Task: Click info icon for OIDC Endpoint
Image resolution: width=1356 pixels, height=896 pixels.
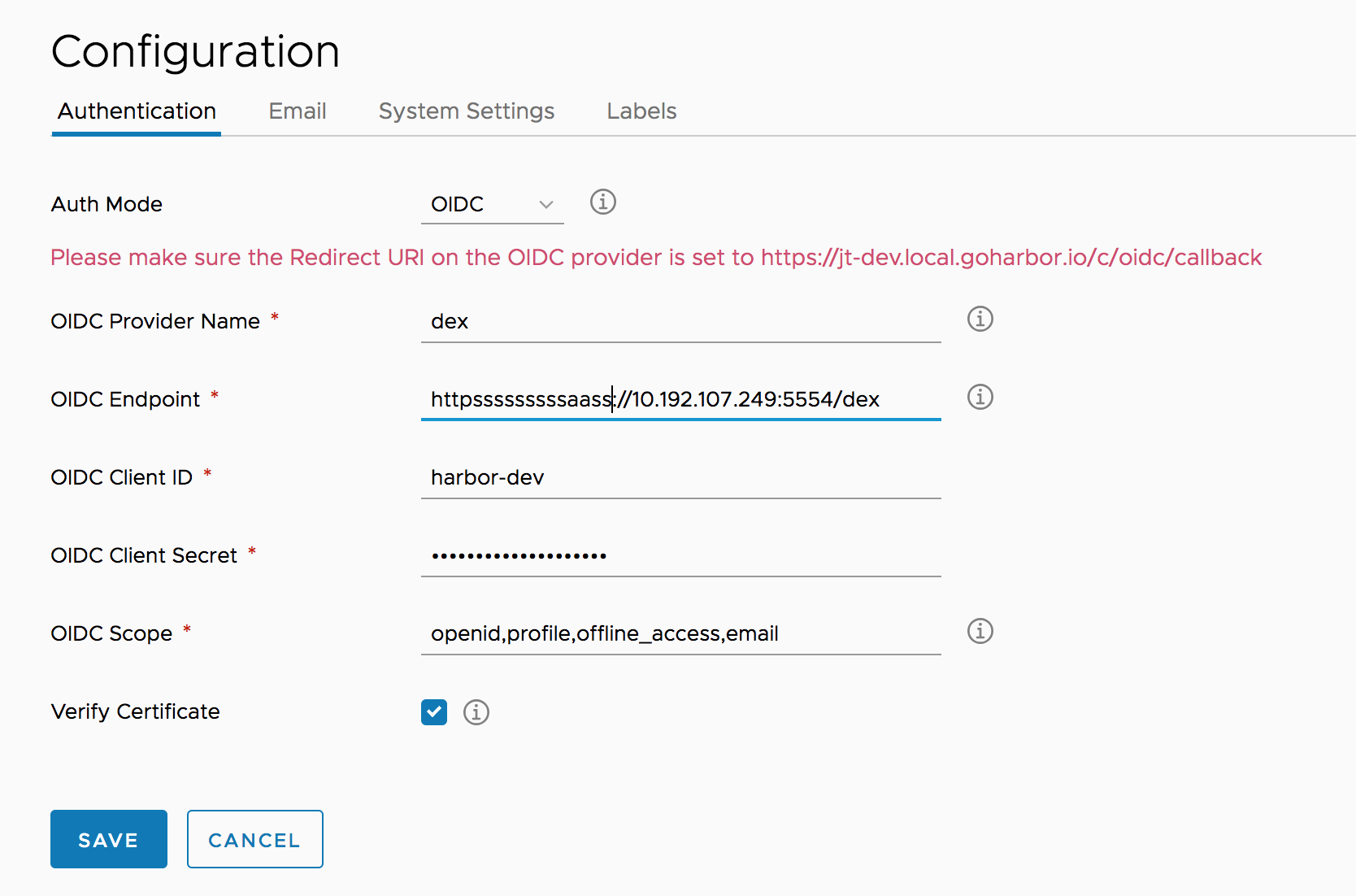Action: (980, 397)
